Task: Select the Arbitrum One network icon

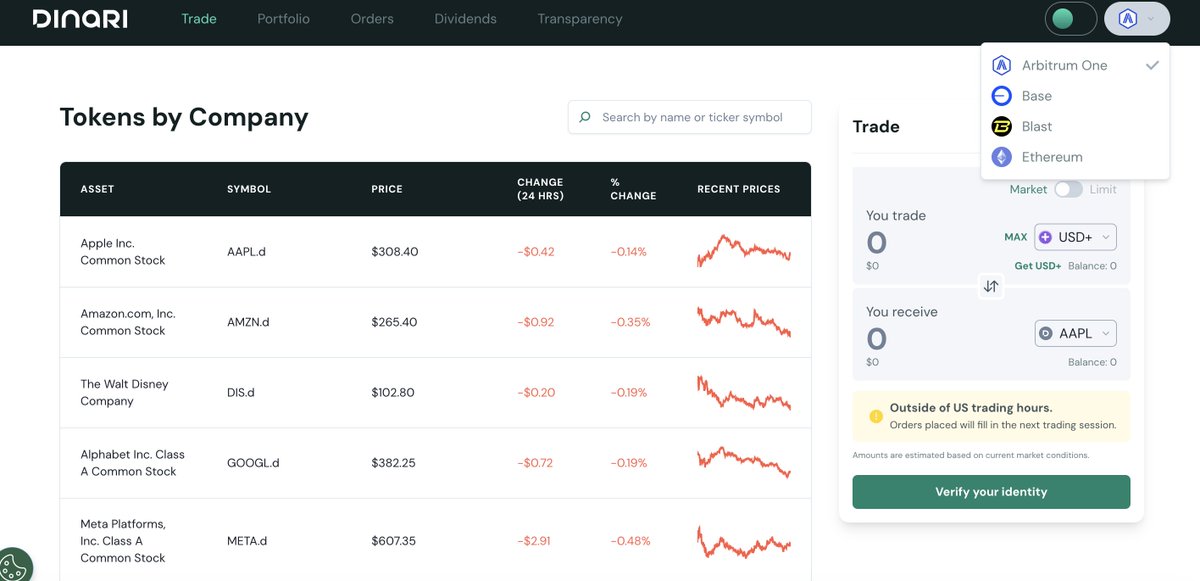Action: [x=1001, y=65]
